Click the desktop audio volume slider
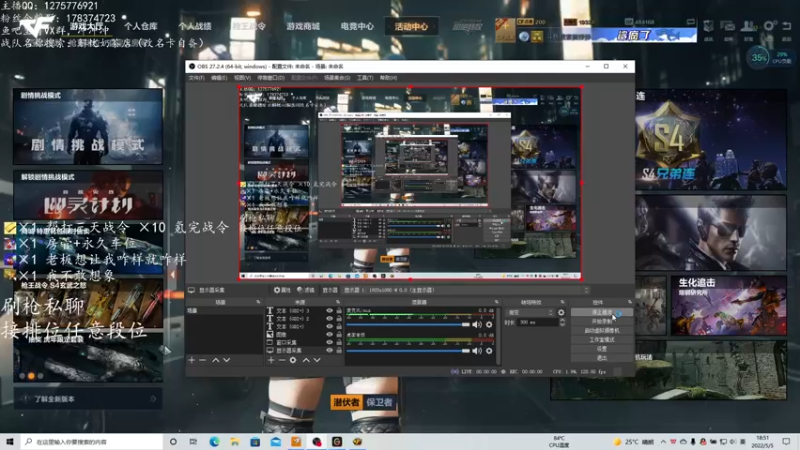This screenshot has height=450, width=800. click(408, 351)
